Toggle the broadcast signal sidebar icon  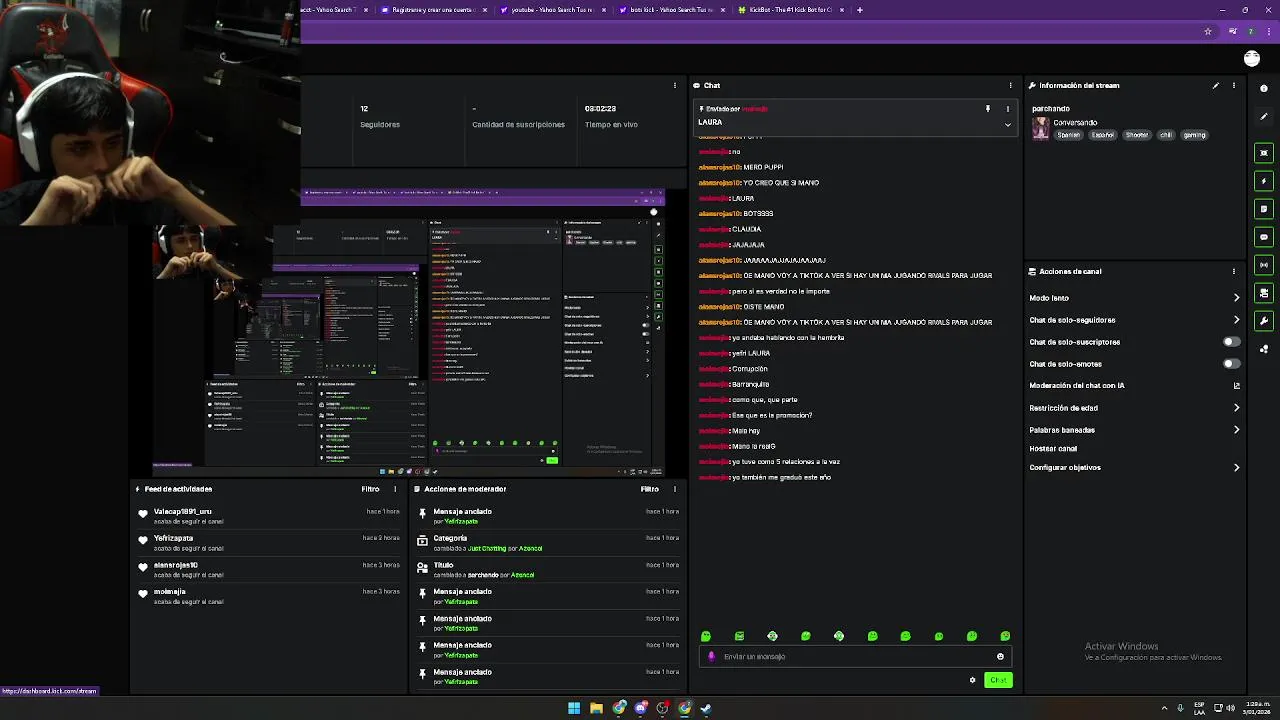coord(1264,265)
